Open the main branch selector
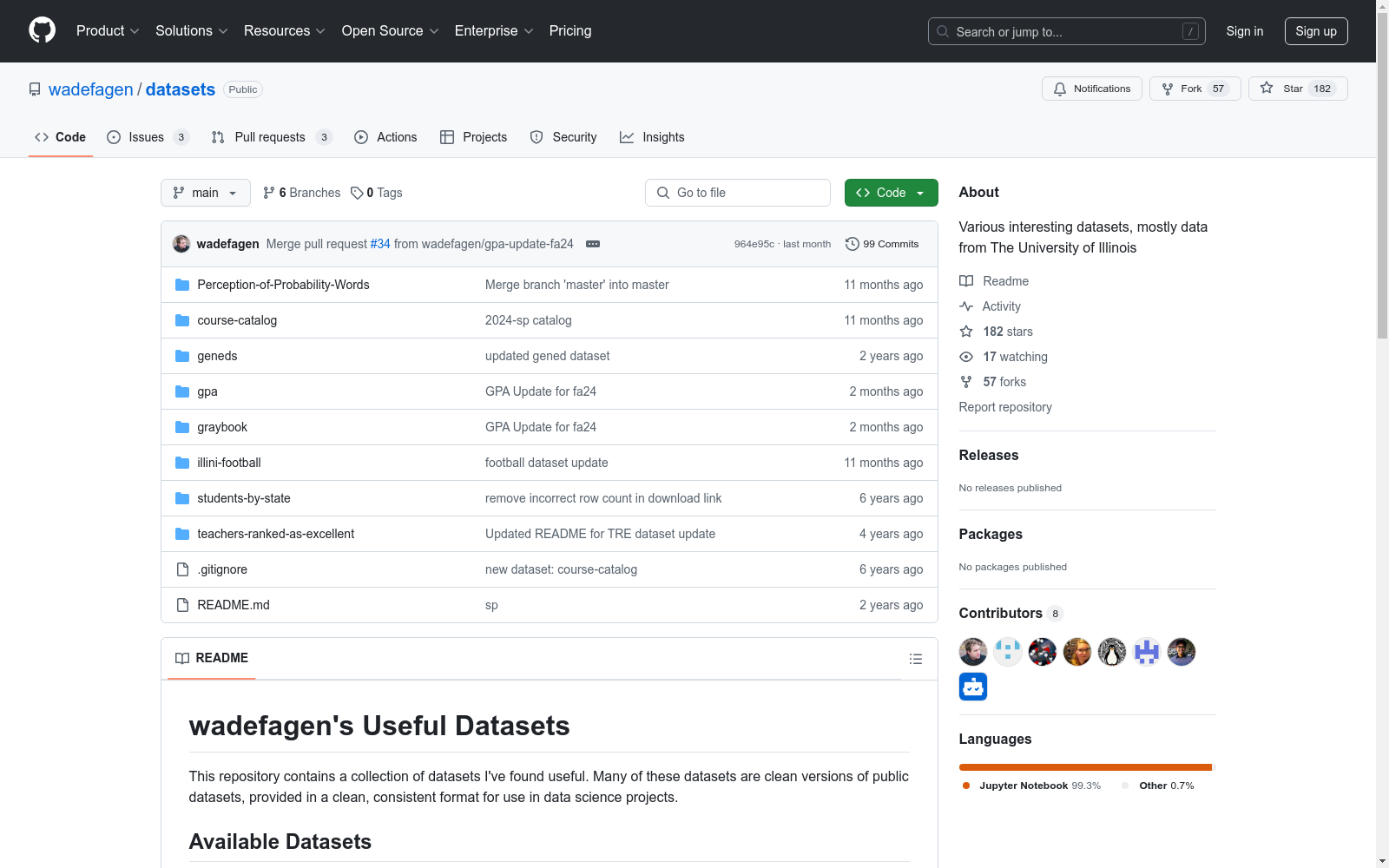 tap(206, 193)
